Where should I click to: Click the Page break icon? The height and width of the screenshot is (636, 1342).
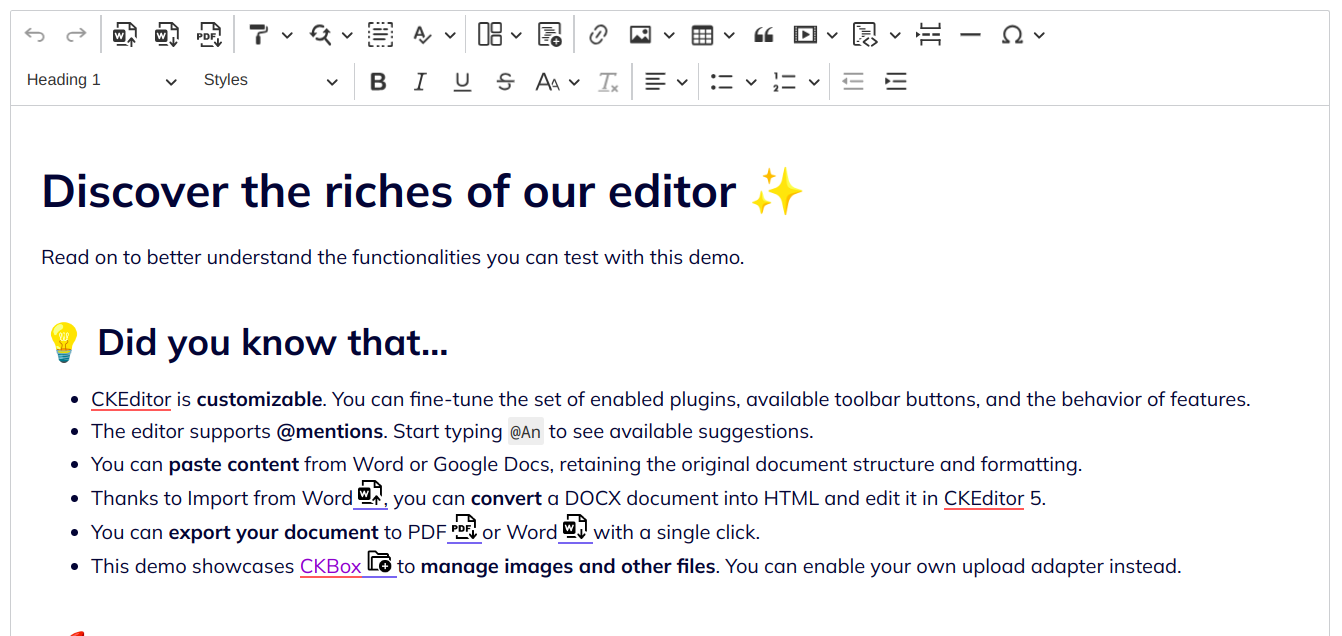pos(929,35)
